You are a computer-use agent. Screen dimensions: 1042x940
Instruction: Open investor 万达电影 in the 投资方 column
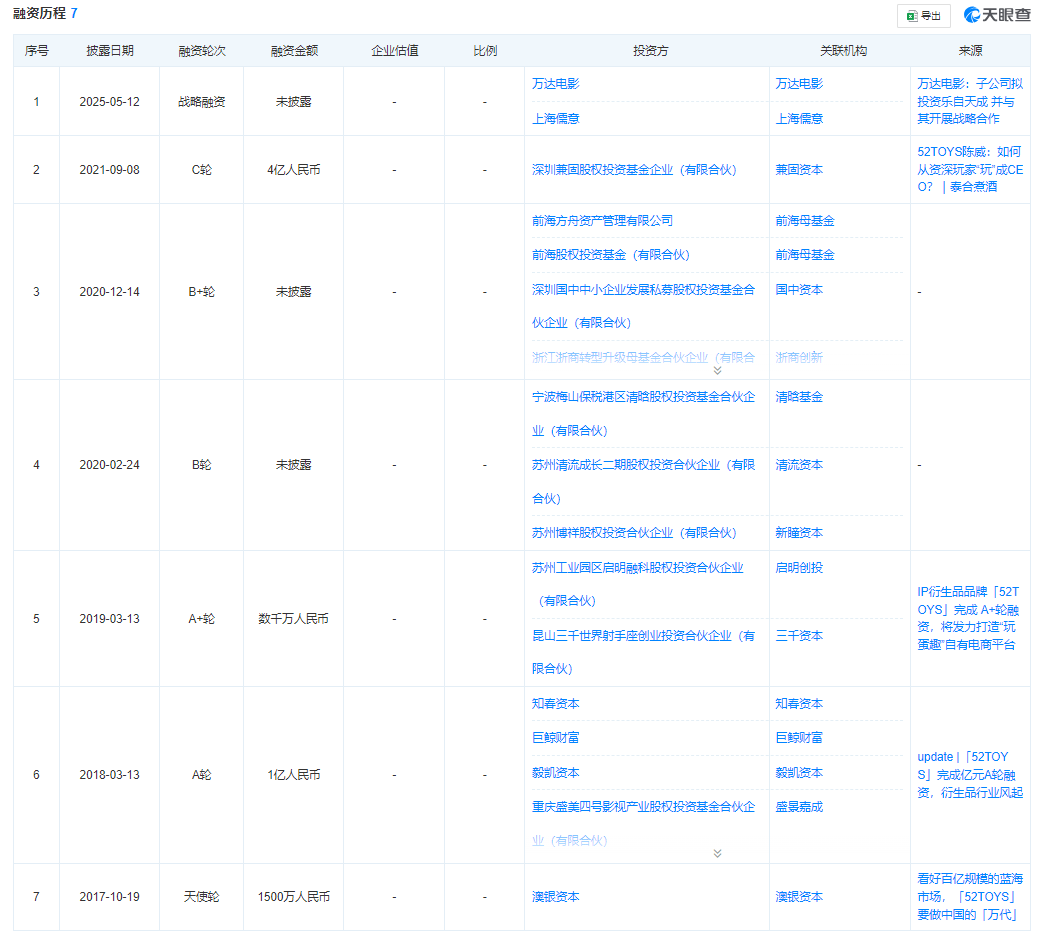tap(556, 84)
